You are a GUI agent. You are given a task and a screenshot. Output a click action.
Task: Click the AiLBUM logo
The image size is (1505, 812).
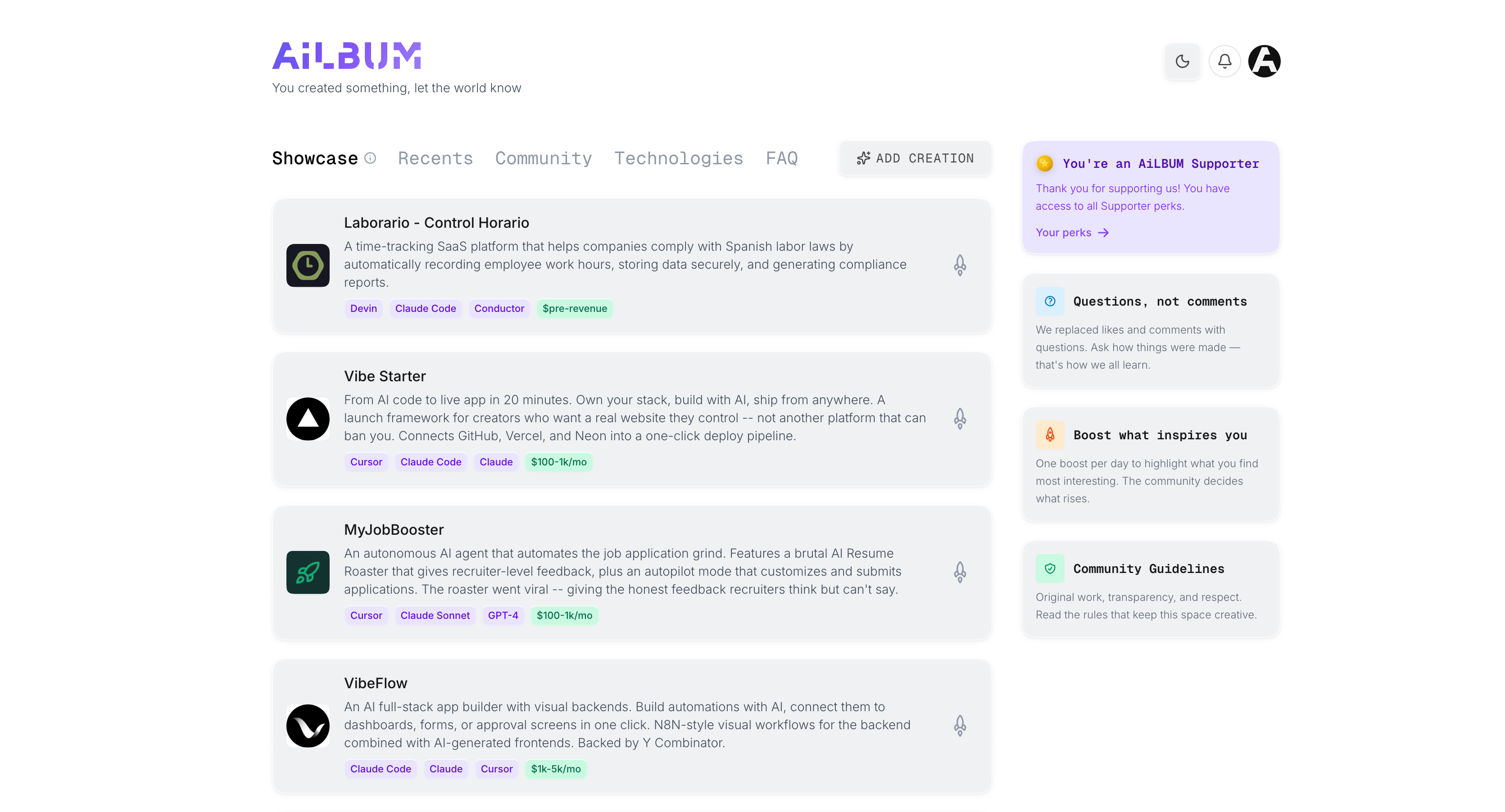point(346,56)
